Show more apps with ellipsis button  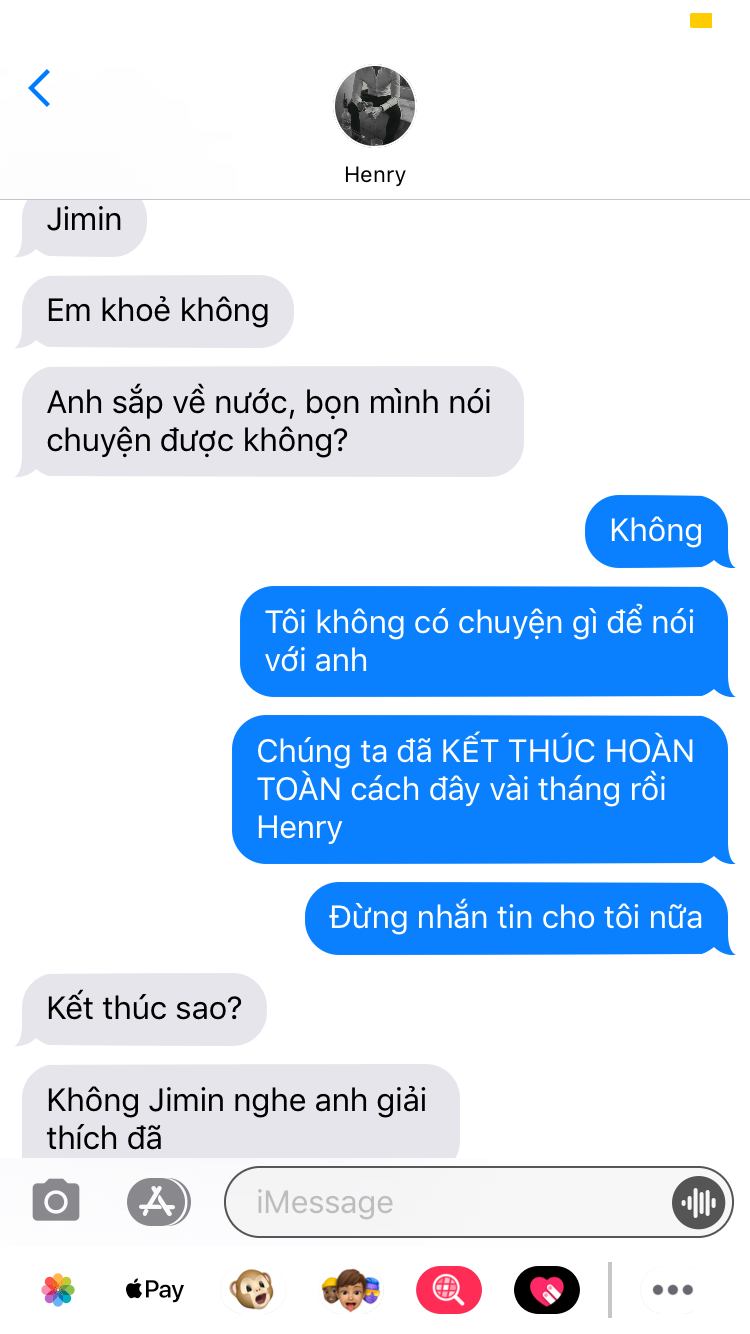point(672,1290)
